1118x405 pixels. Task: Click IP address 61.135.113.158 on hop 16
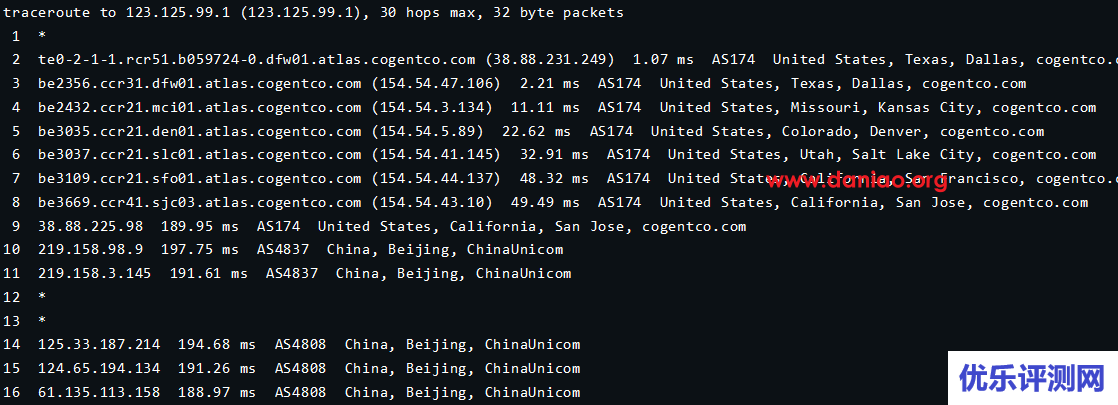pyautogui.click(x=99, y=393)
